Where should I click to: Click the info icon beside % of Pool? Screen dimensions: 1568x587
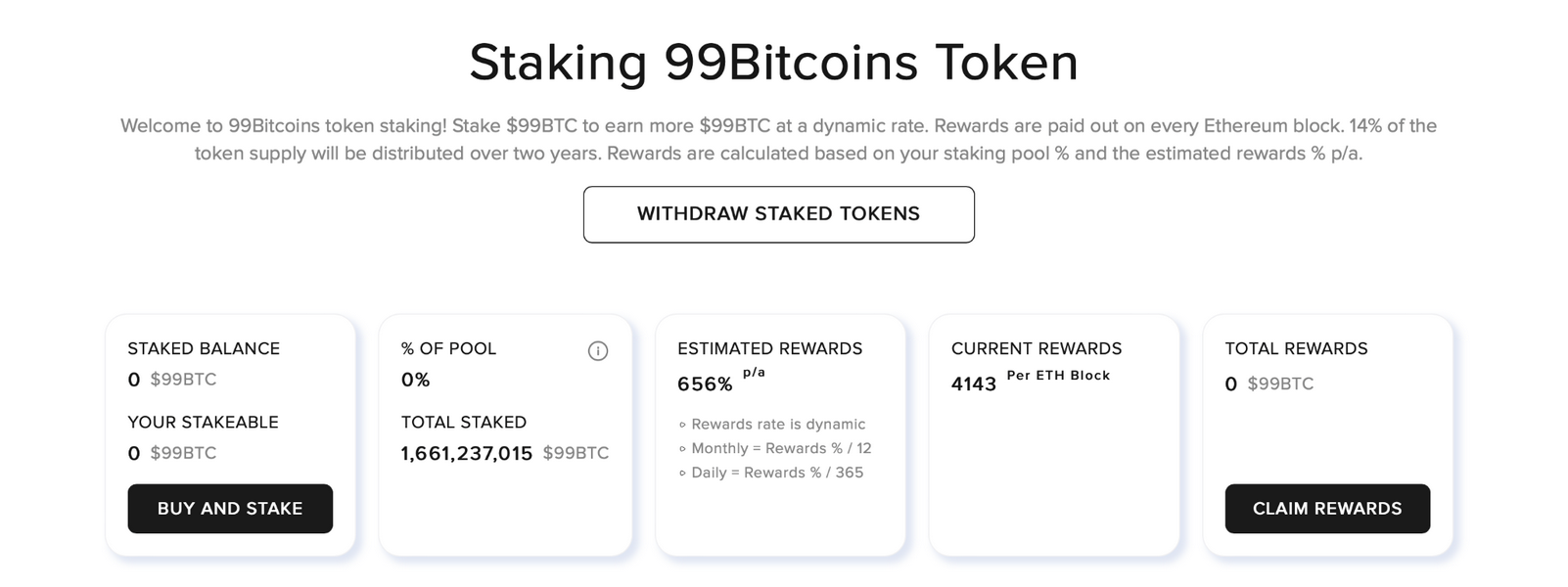pos(598,351)
